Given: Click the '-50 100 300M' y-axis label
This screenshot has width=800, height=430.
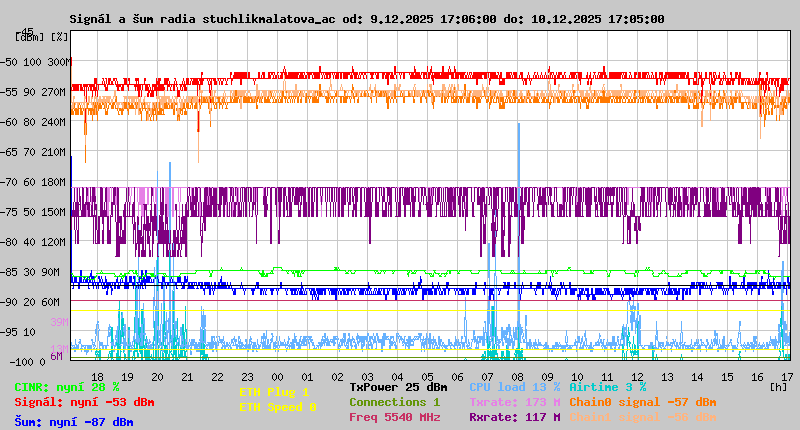Looking at the screenshot, I should (x=35, y=62).
